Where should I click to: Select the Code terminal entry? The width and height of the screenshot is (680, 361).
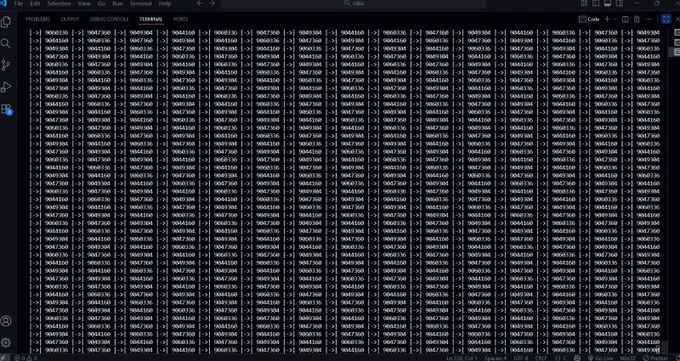[589, 19]
